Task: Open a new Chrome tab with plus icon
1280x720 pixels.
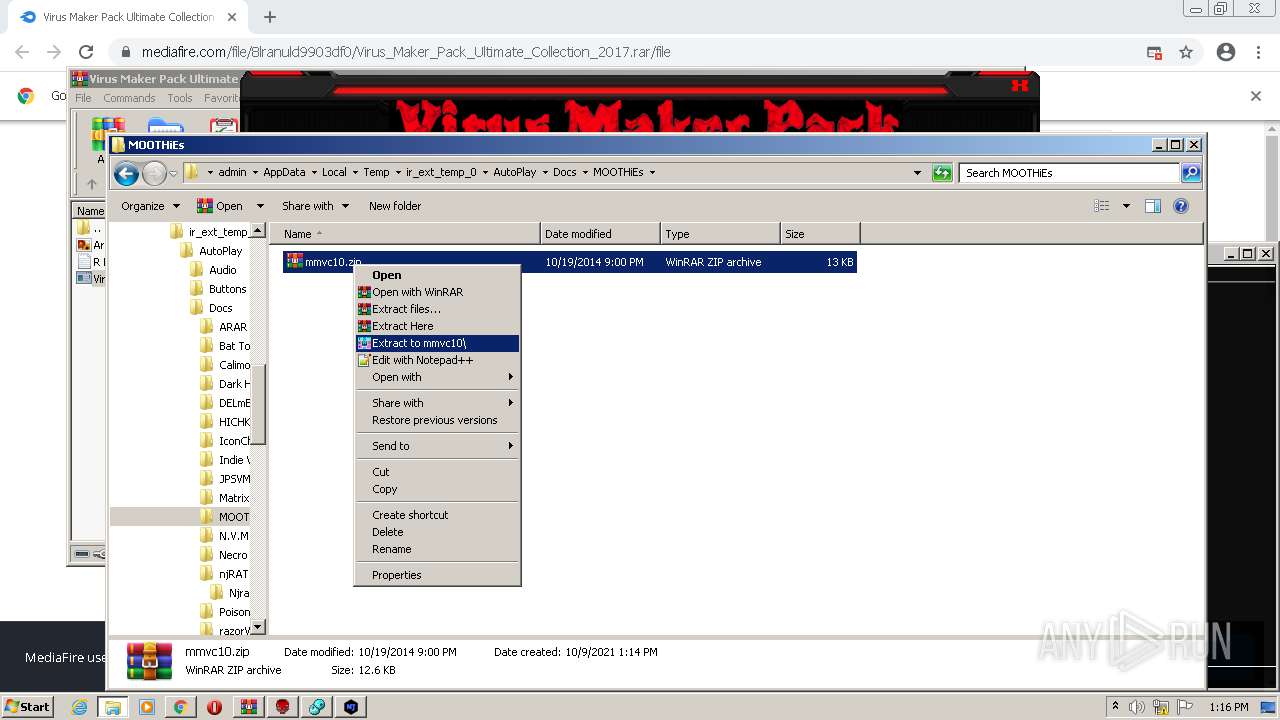Action: tap(269, 17)
